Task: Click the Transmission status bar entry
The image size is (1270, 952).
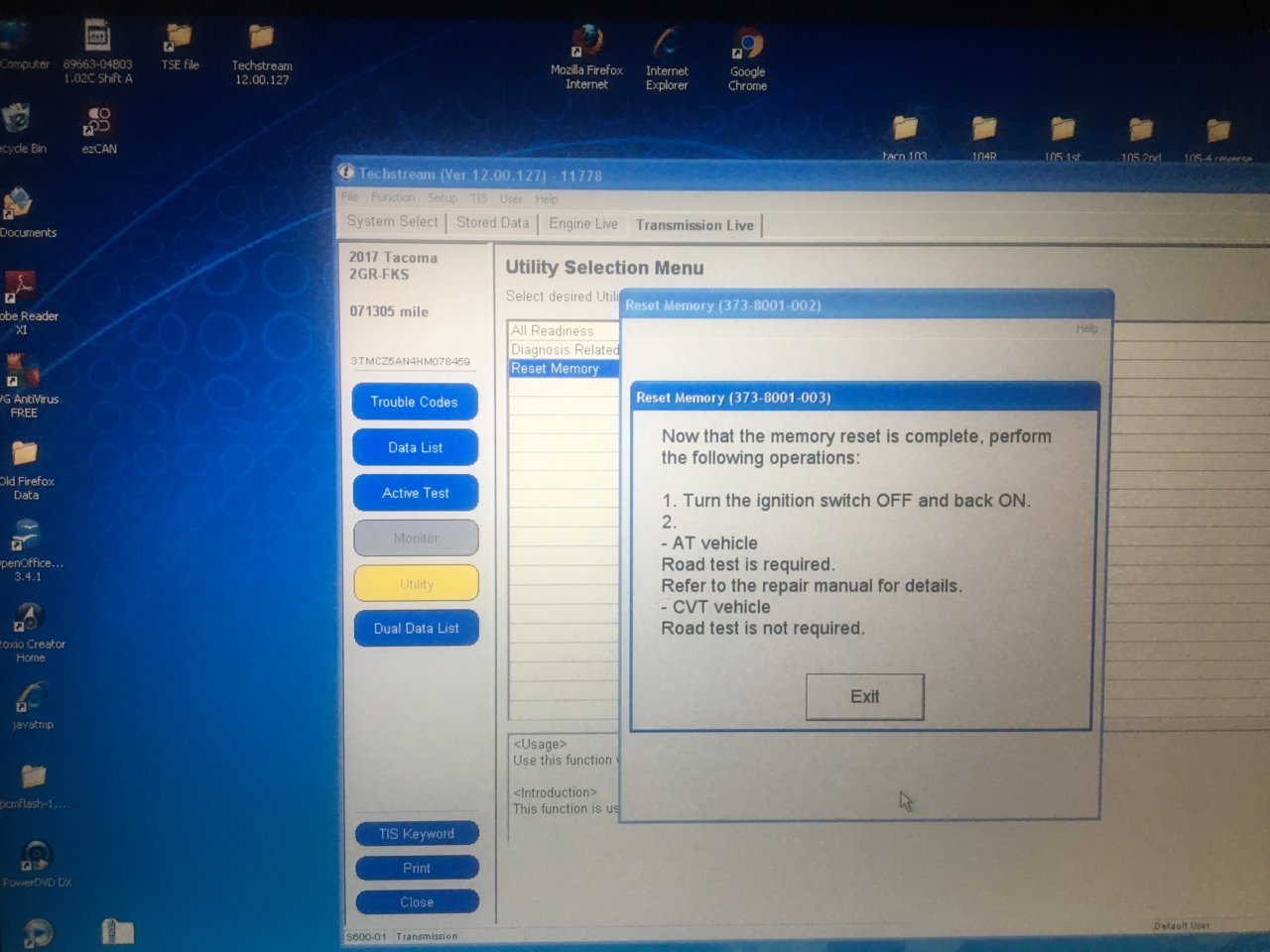Action: (x=427, y=936)
